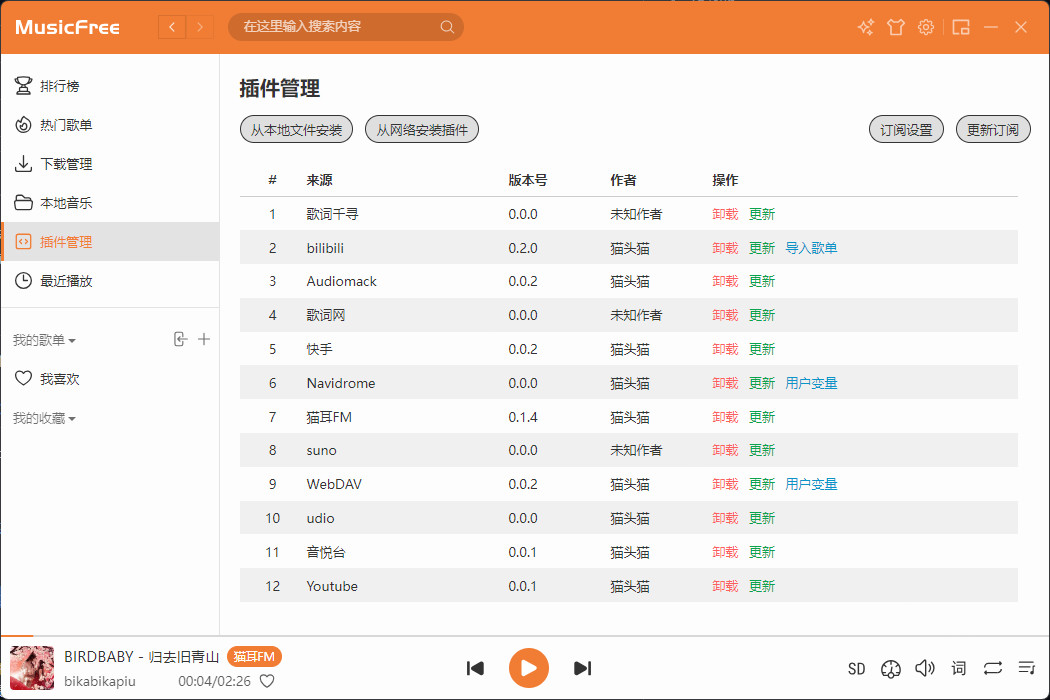Collapse the 我的歌单 section

point(44,340)
